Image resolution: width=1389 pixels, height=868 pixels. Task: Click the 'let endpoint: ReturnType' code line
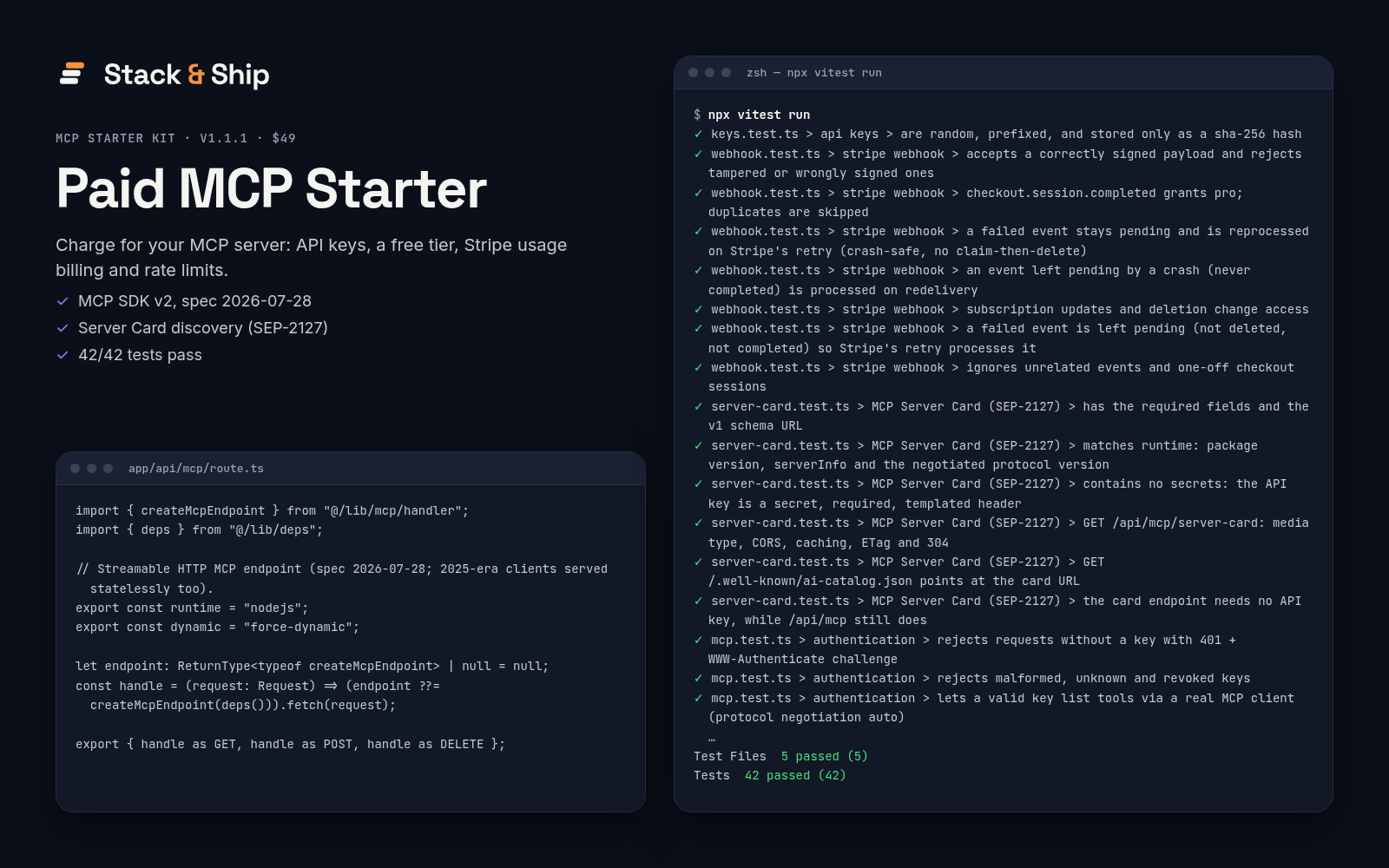313,666
